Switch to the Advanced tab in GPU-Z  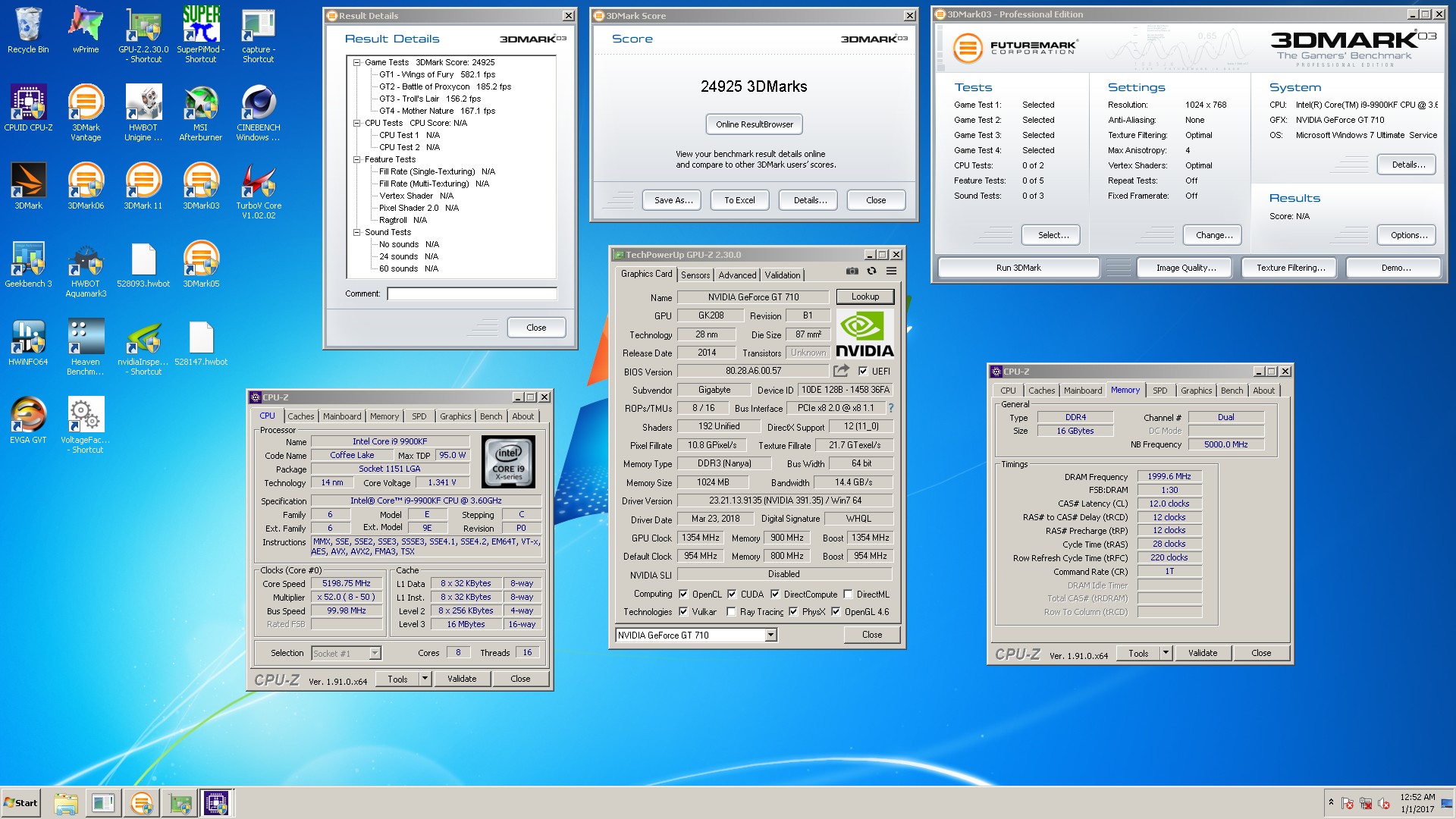[737, 275]
